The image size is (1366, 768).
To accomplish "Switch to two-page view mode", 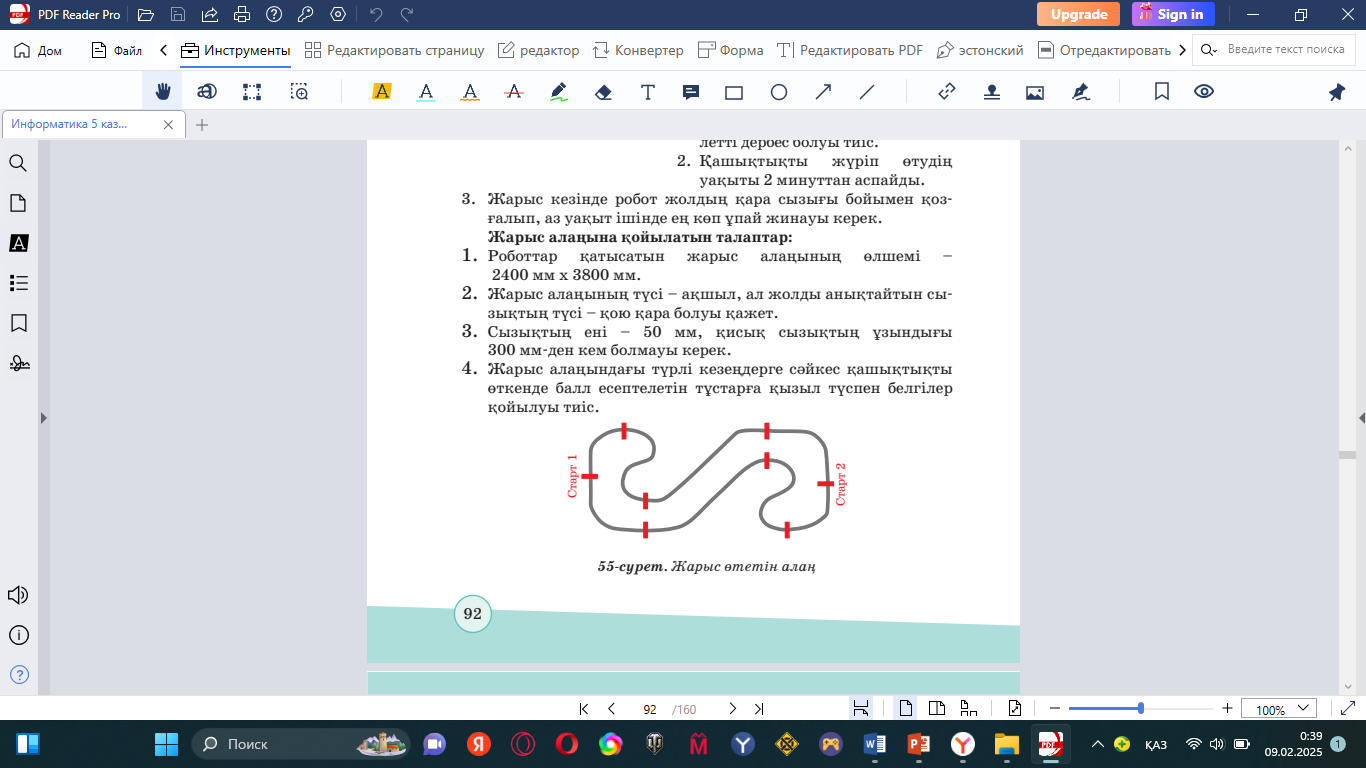I will 937,709.
